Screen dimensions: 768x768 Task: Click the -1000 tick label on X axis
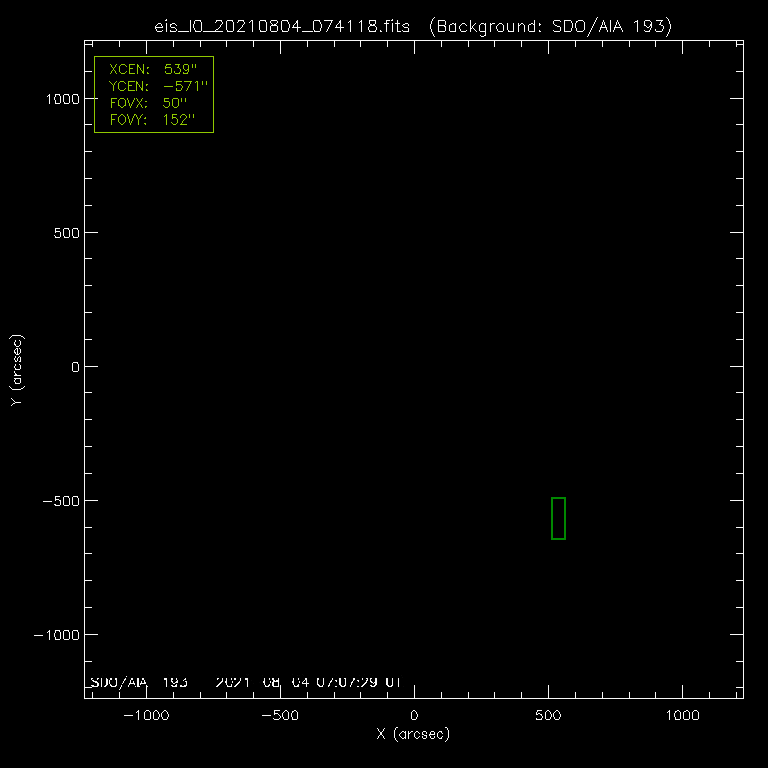point(145,716)
